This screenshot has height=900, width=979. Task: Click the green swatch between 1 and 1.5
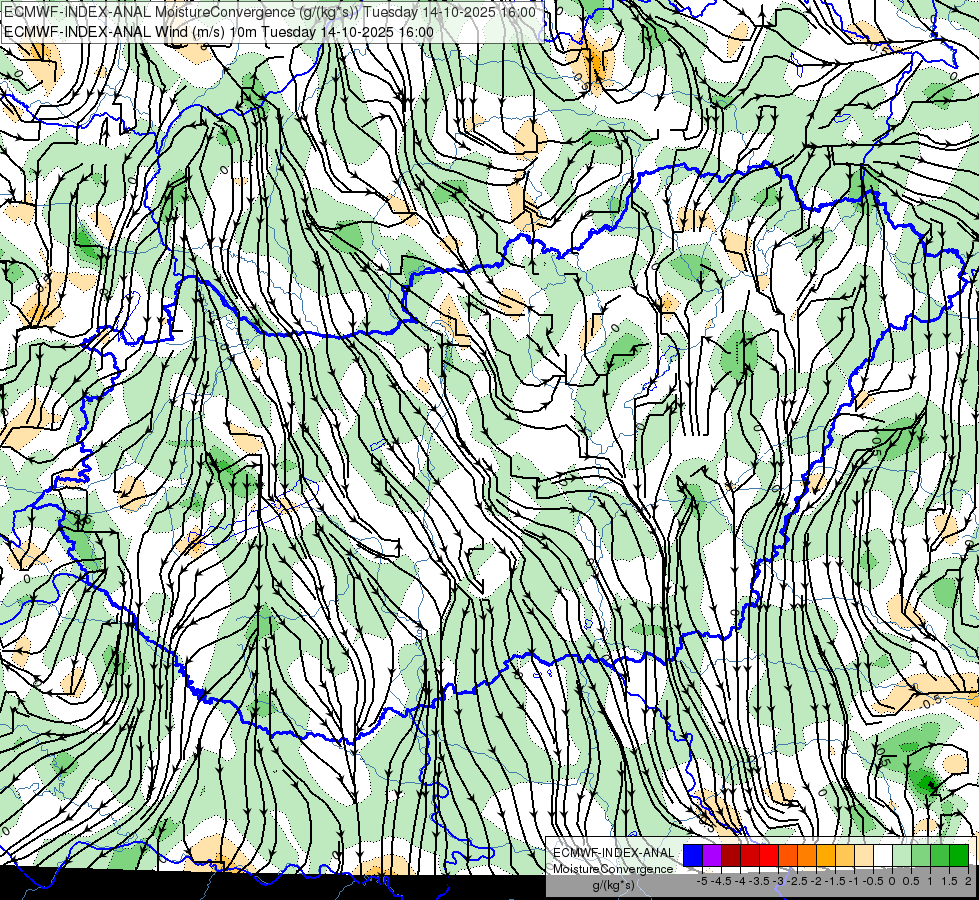[x=940, y=856]
